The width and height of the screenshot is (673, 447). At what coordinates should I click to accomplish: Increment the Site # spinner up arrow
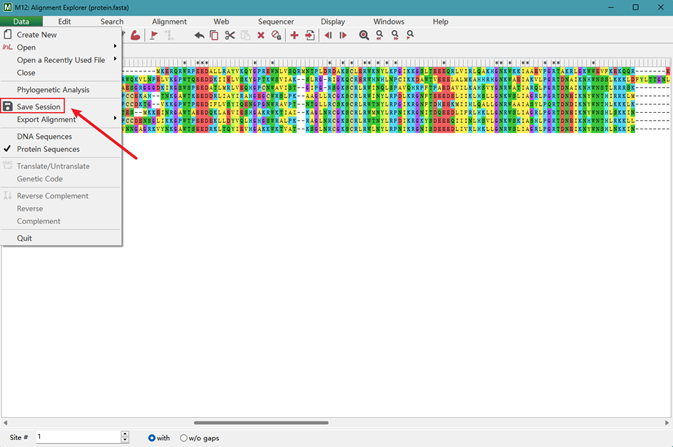tap(125, 434)
